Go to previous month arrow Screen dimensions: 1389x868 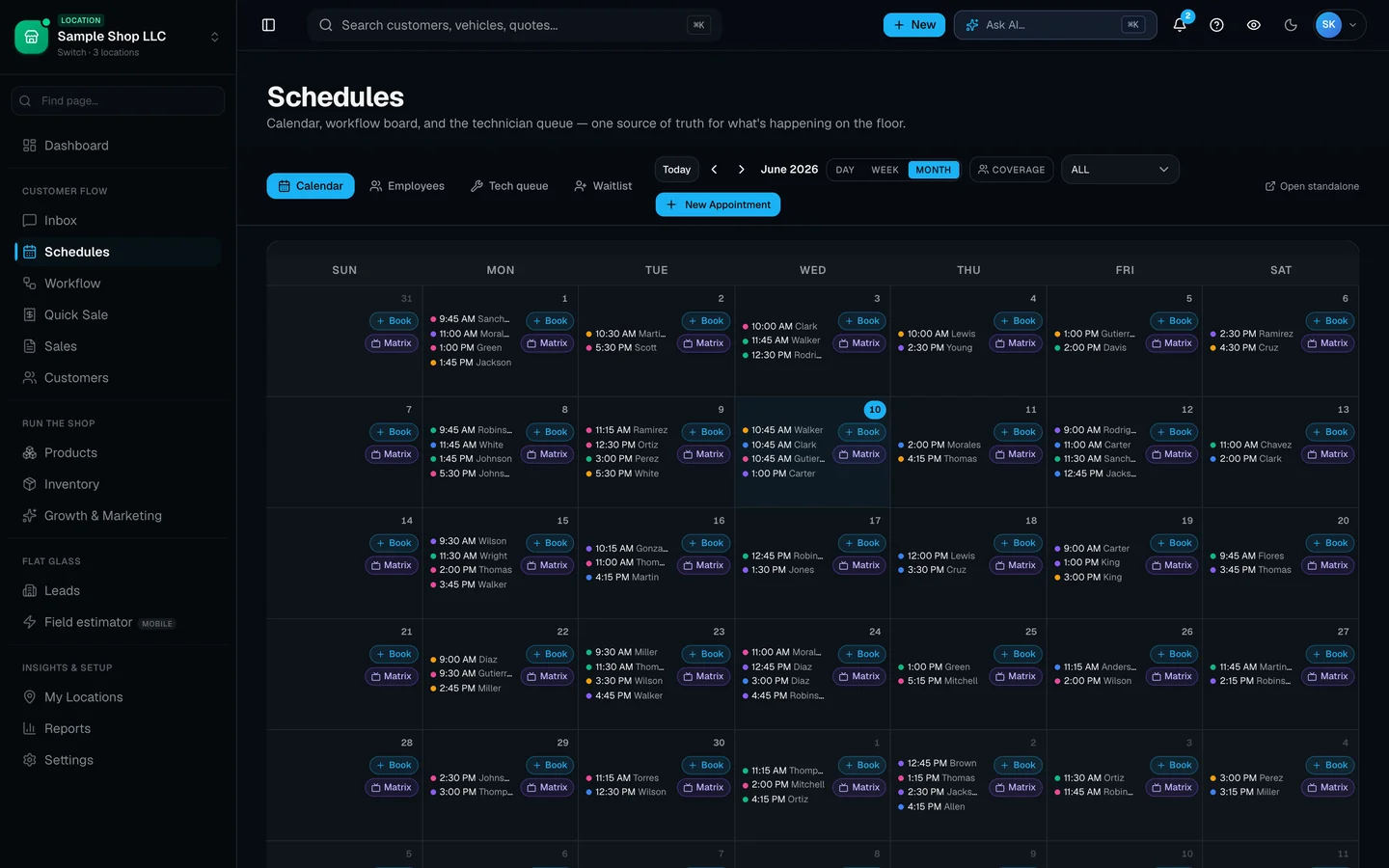pyautogui.click(x=715, y=170)
